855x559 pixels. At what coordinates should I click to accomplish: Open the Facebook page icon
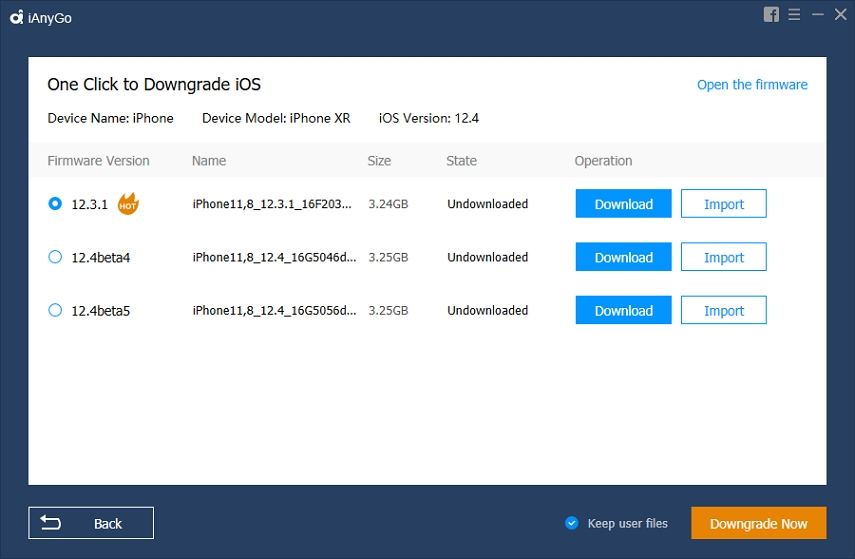tap(771, 15)
